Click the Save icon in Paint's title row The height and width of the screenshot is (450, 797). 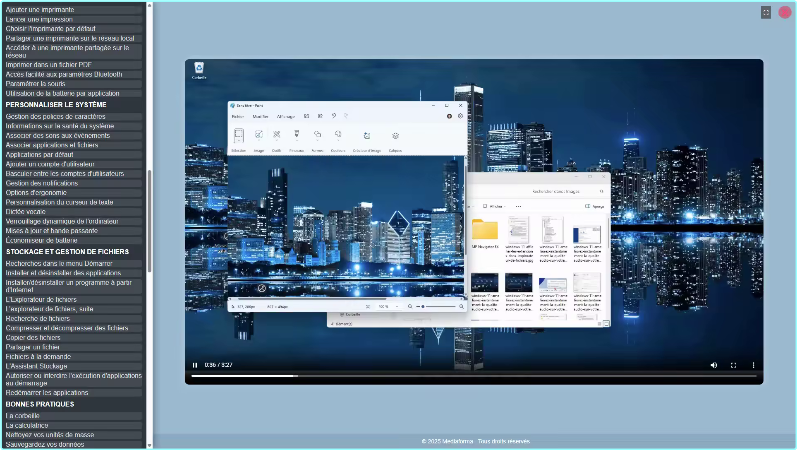[306, 116]
